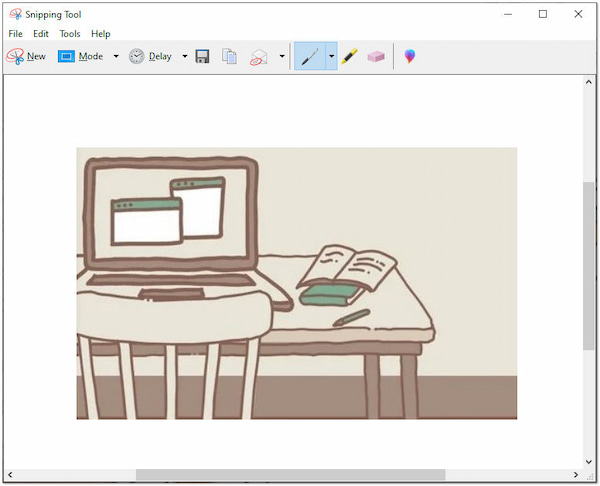Select the pink Eraser tool
This screenshot has width=600, height=486.
tap(376, 57)
